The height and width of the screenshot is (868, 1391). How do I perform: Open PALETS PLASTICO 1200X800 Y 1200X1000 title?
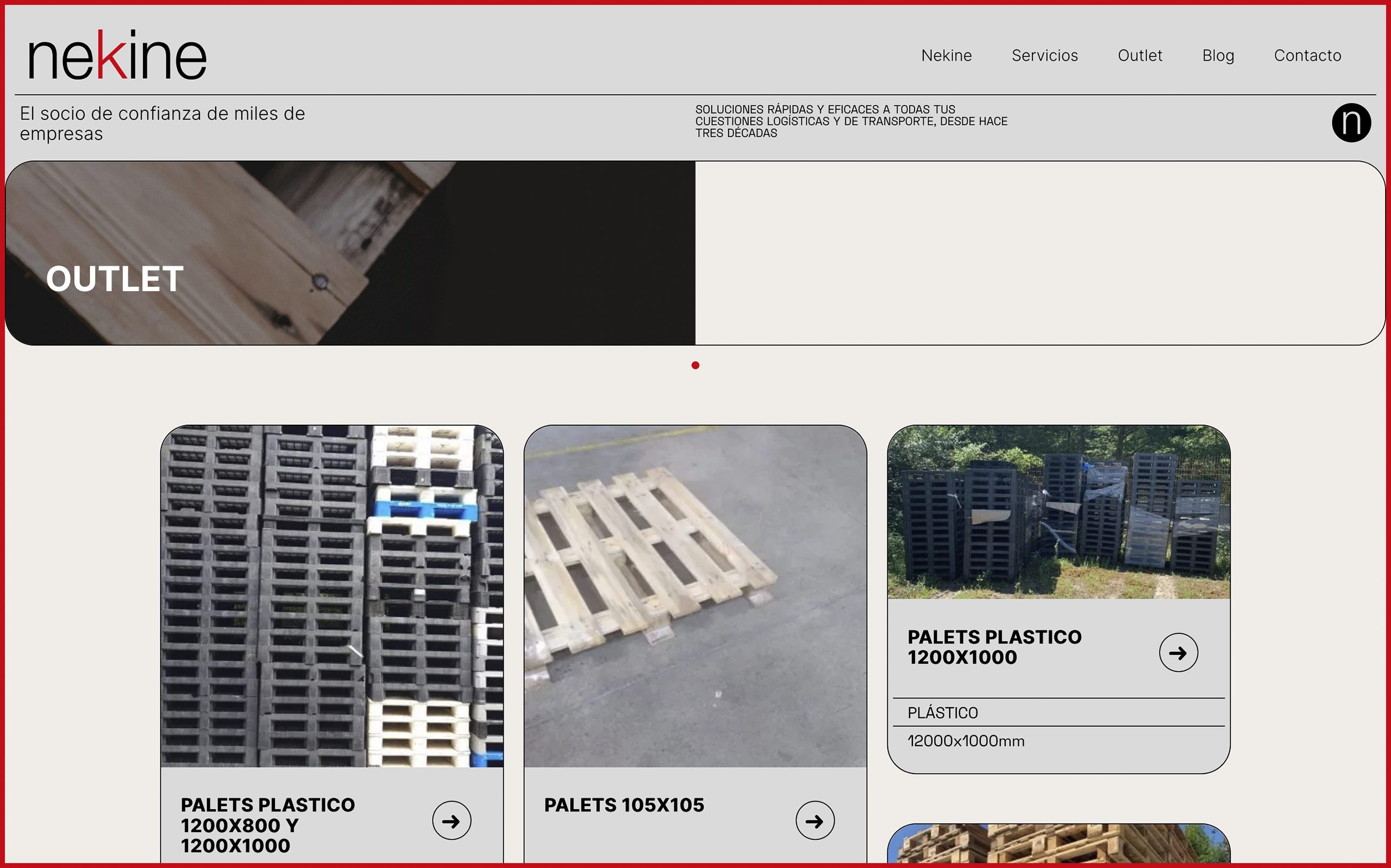(267, 825)
